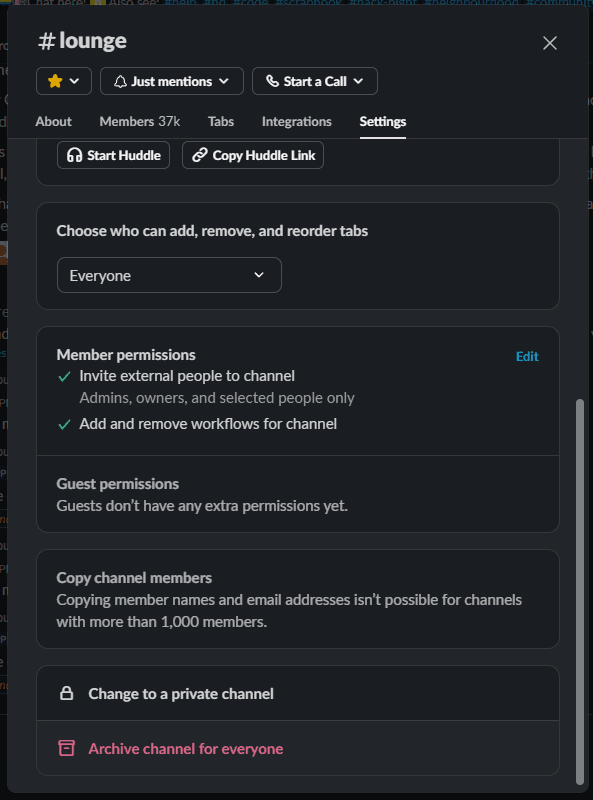Click Edit link for Member permissions
The image size is (593, 800).
[x=527, y=356]
